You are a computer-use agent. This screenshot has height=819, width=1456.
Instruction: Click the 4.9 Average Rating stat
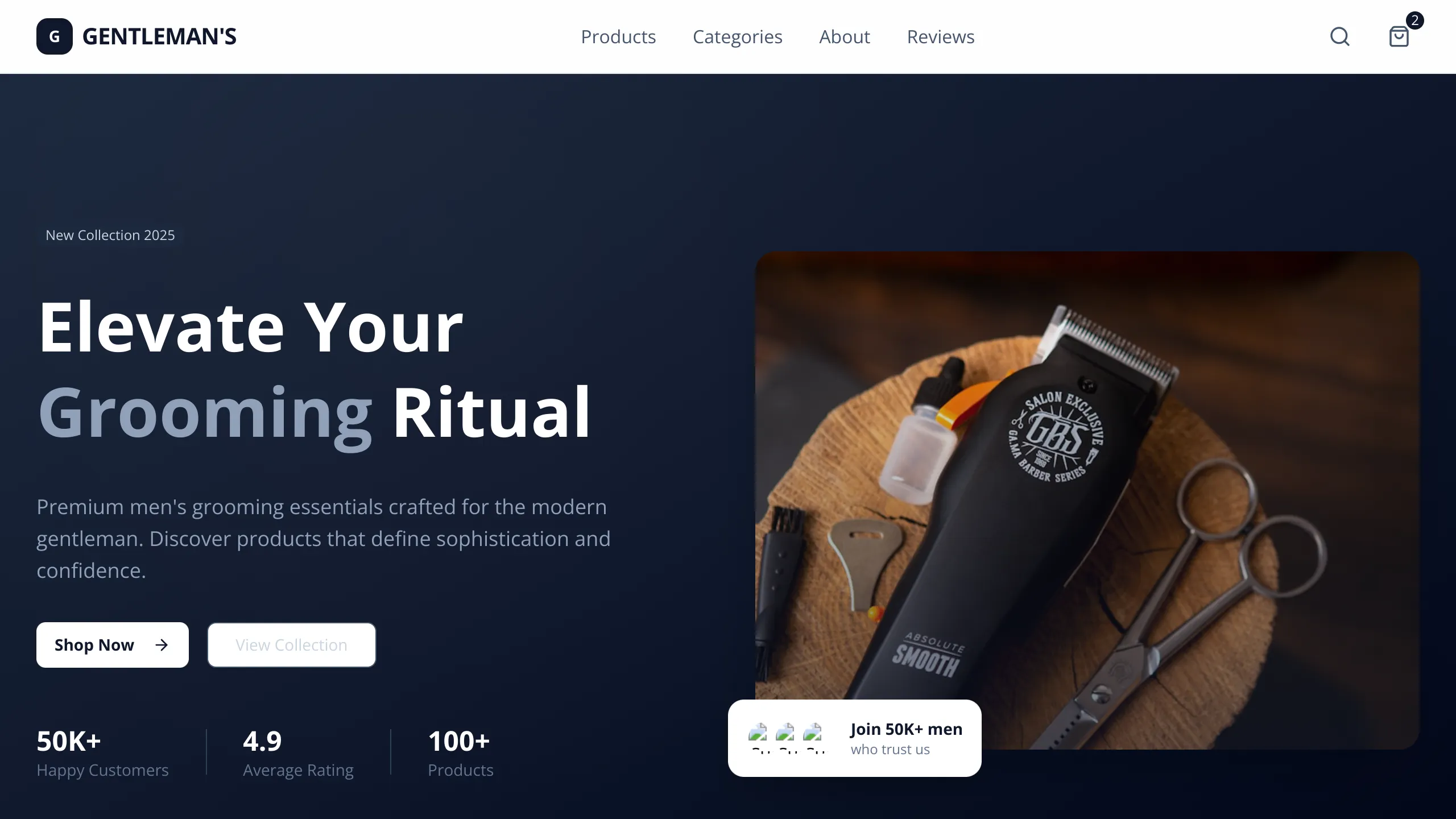[299, 753]
